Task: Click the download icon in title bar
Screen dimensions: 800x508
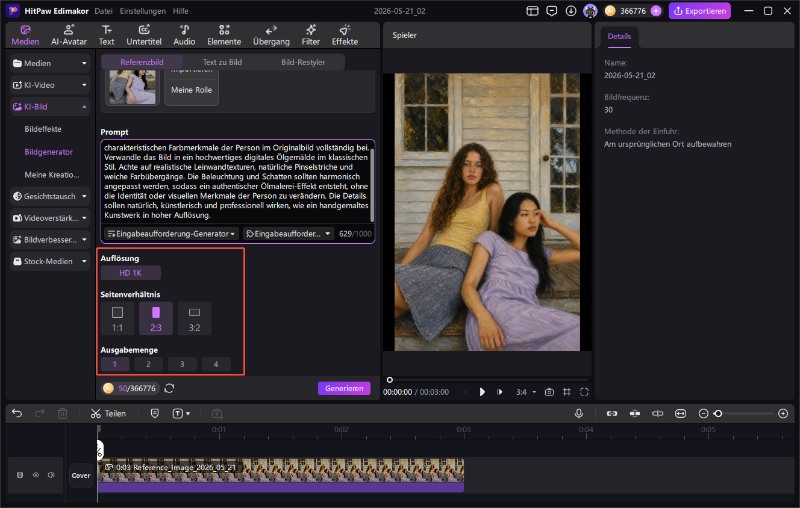Action: pyautogui.click(x=571, y=11)
